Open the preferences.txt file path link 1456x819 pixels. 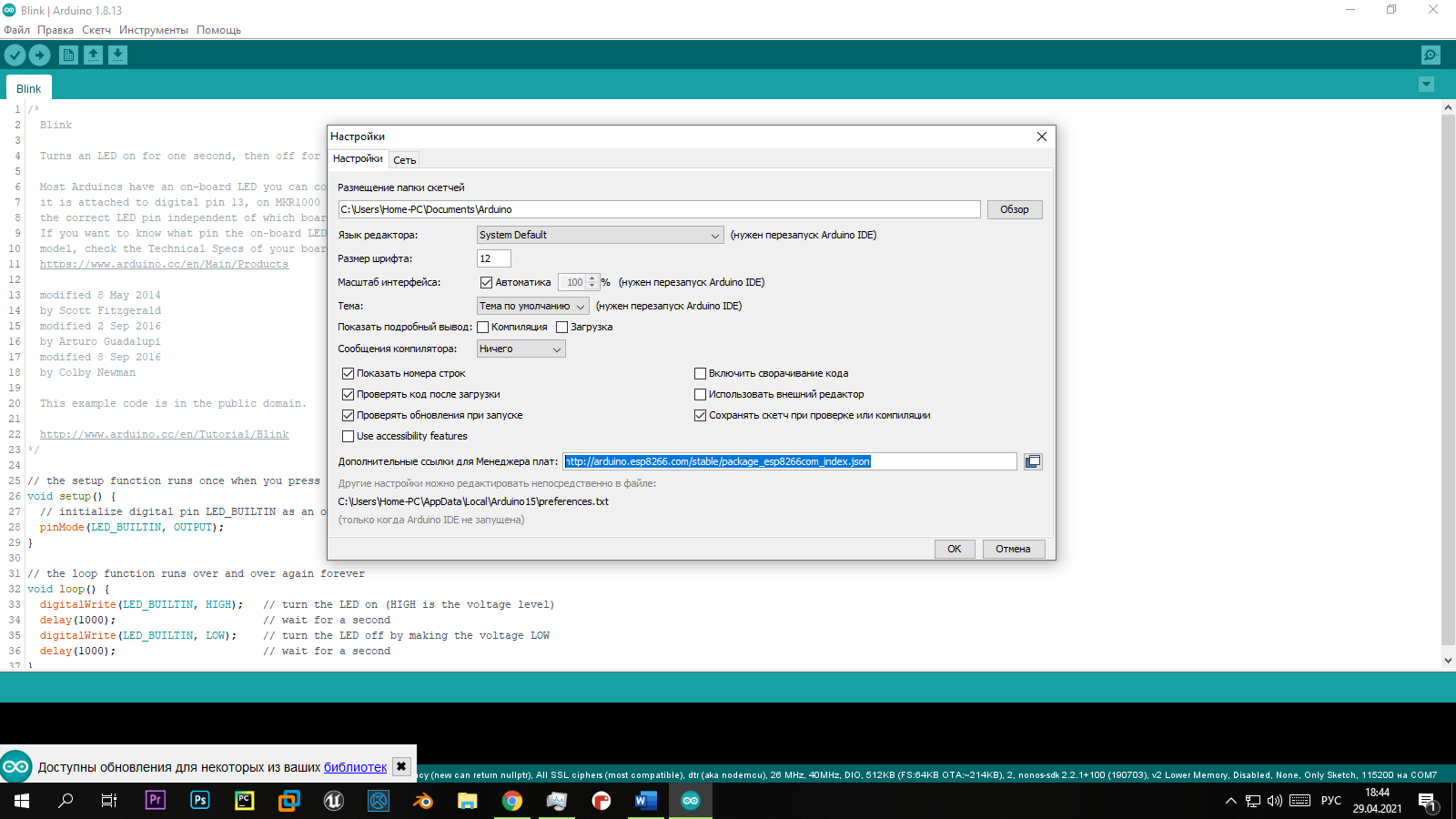pos(473,501)
